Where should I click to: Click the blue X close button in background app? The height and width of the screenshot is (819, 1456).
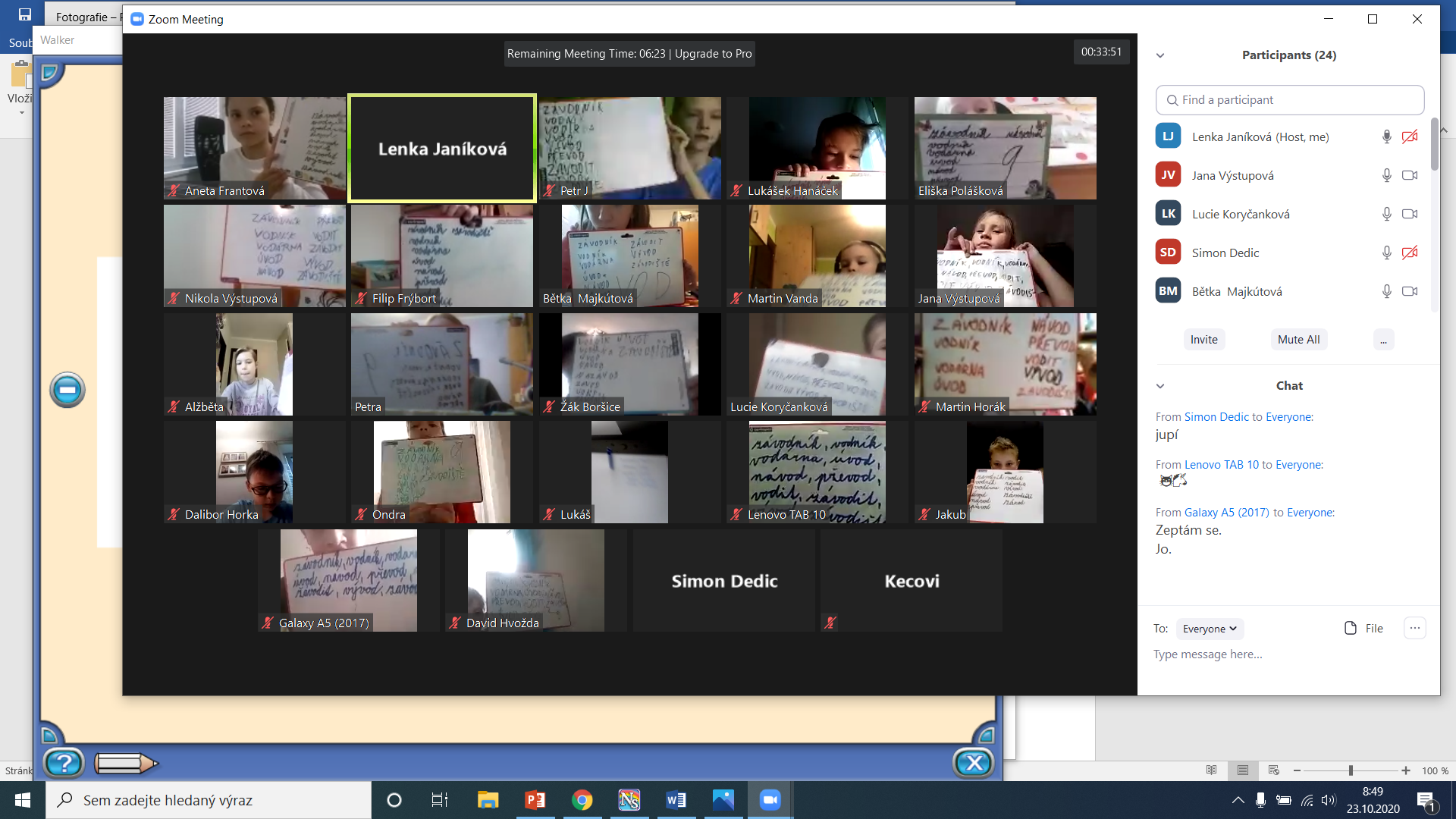tap(974, 763)
